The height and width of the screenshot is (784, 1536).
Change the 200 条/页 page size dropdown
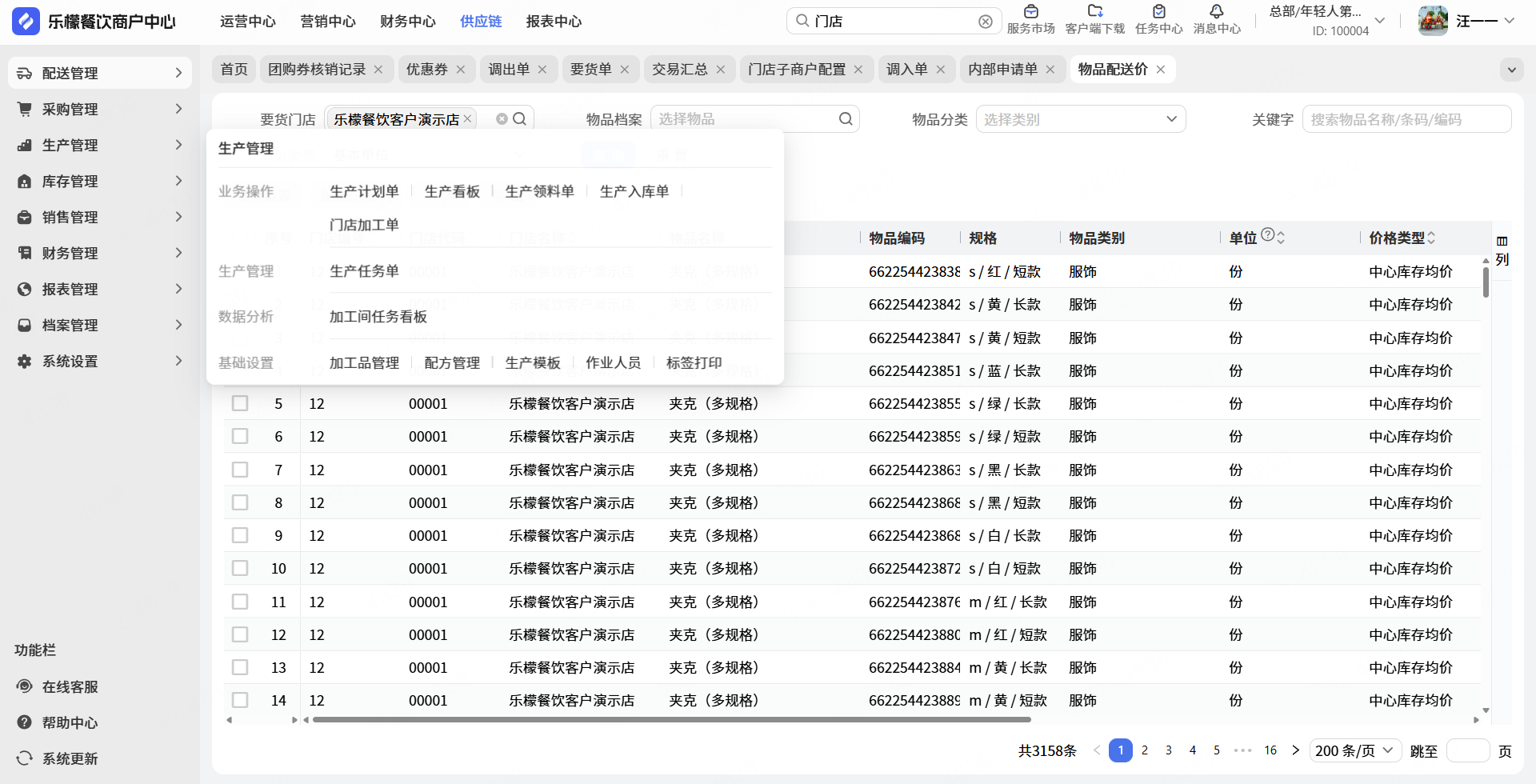click(1354, 750)
